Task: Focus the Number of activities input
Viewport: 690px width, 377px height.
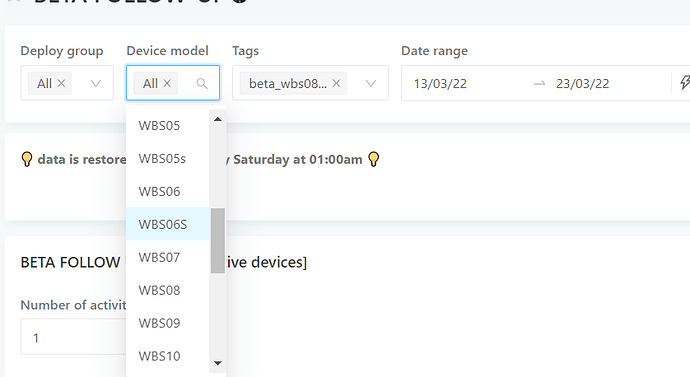Action: [x=73, y=337]
